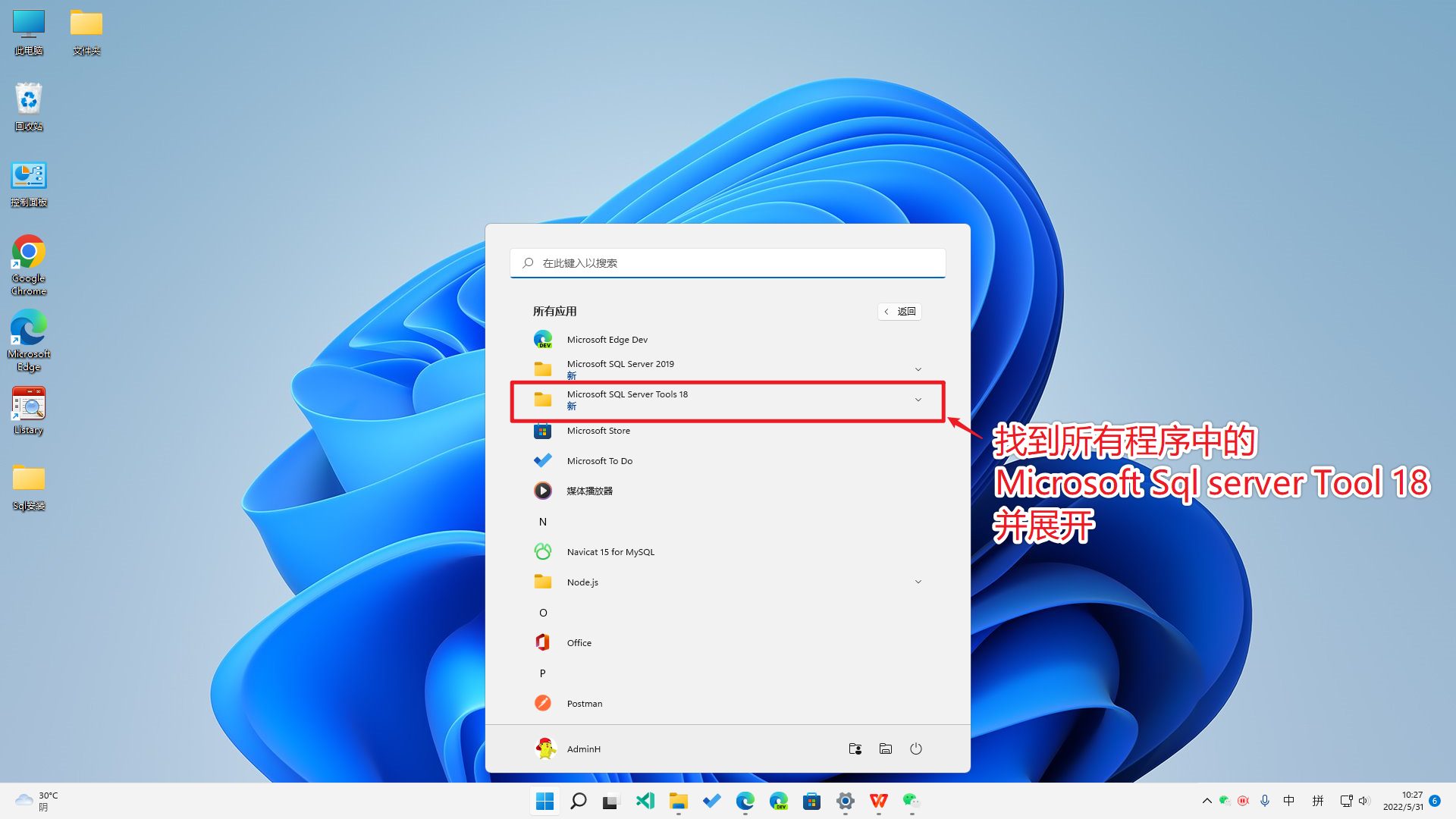Open the network status tray icon
Viewport: 1456px width, 819px height.
tap(1346, 801)
